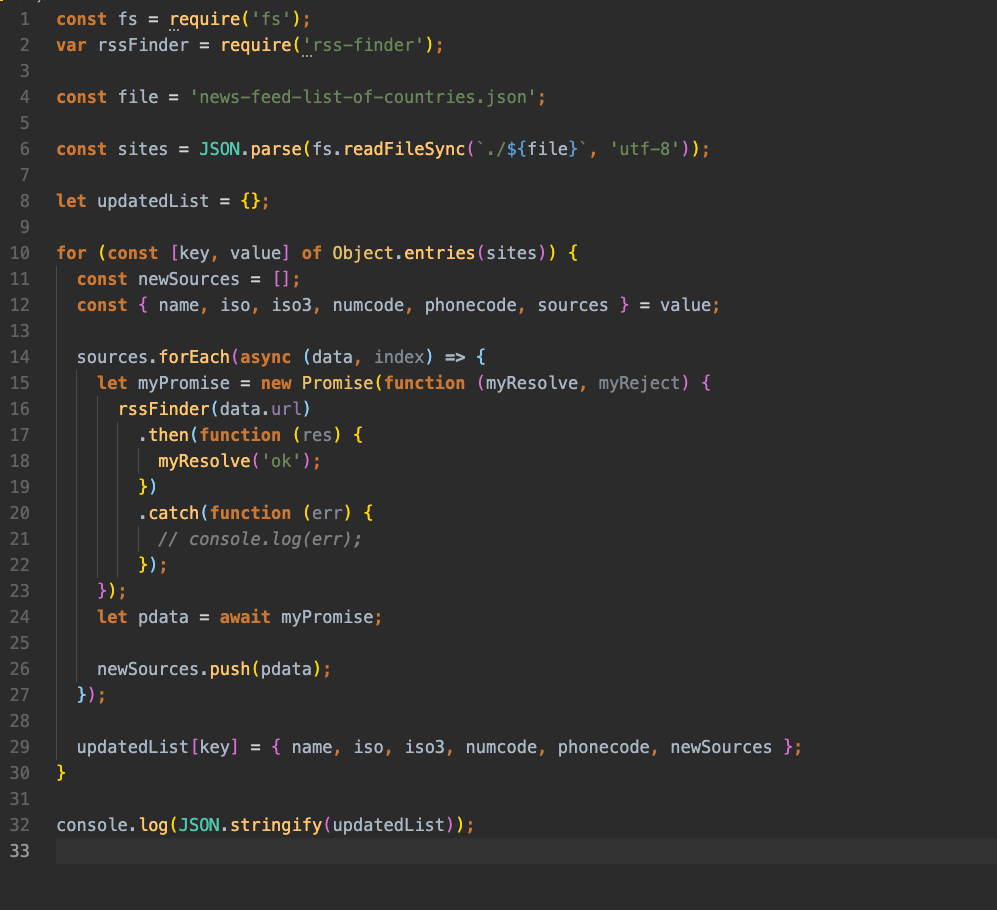Click the 'rss-finder' string literal
997x910 pixels.
(x=363, y=45)
